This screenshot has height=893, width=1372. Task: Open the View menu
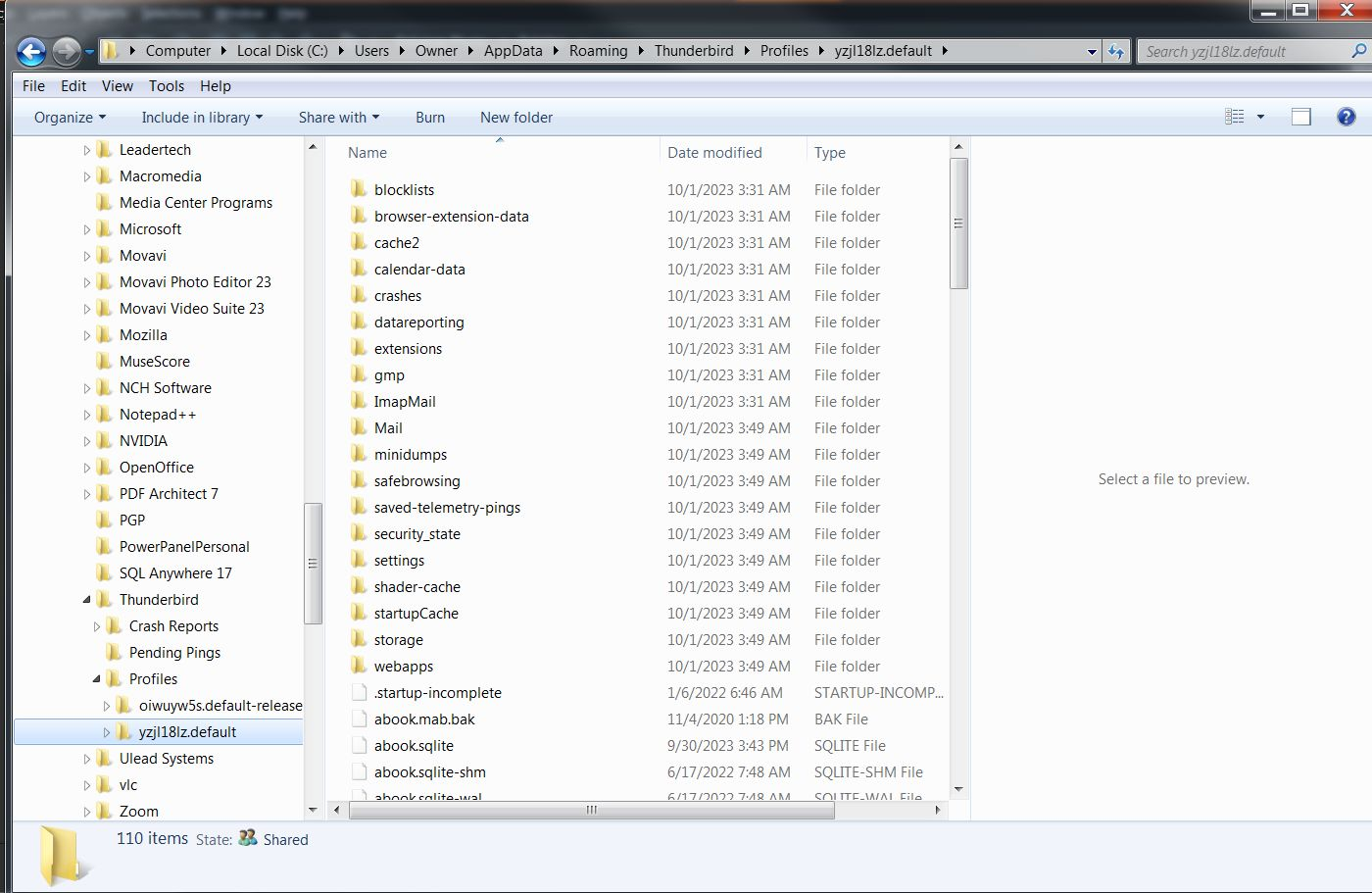117,85
